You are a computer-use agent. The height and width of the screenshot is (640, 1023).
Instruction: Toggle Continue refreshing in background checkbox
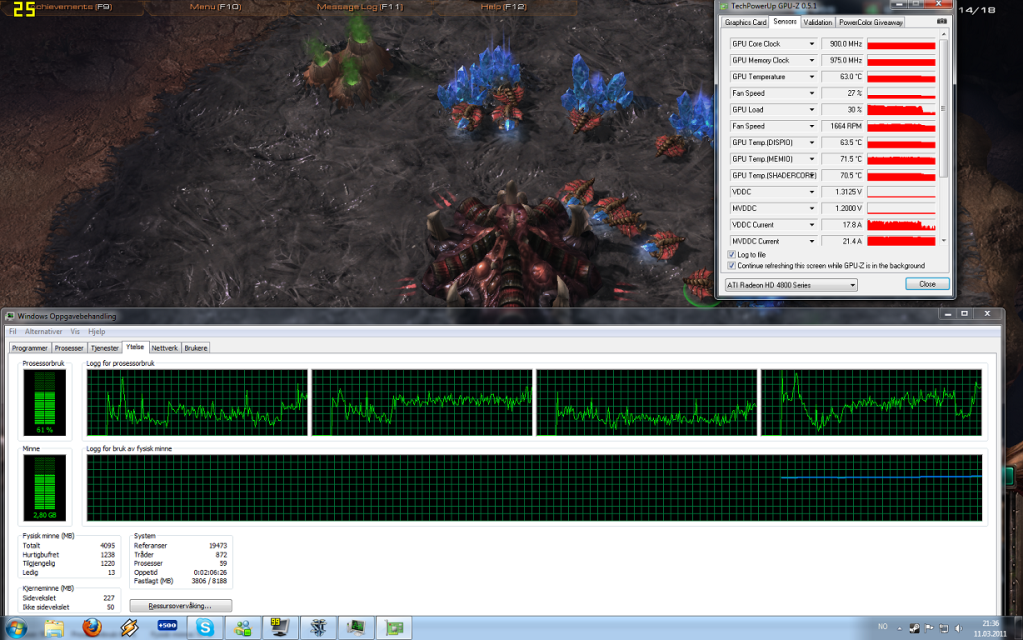731,266
